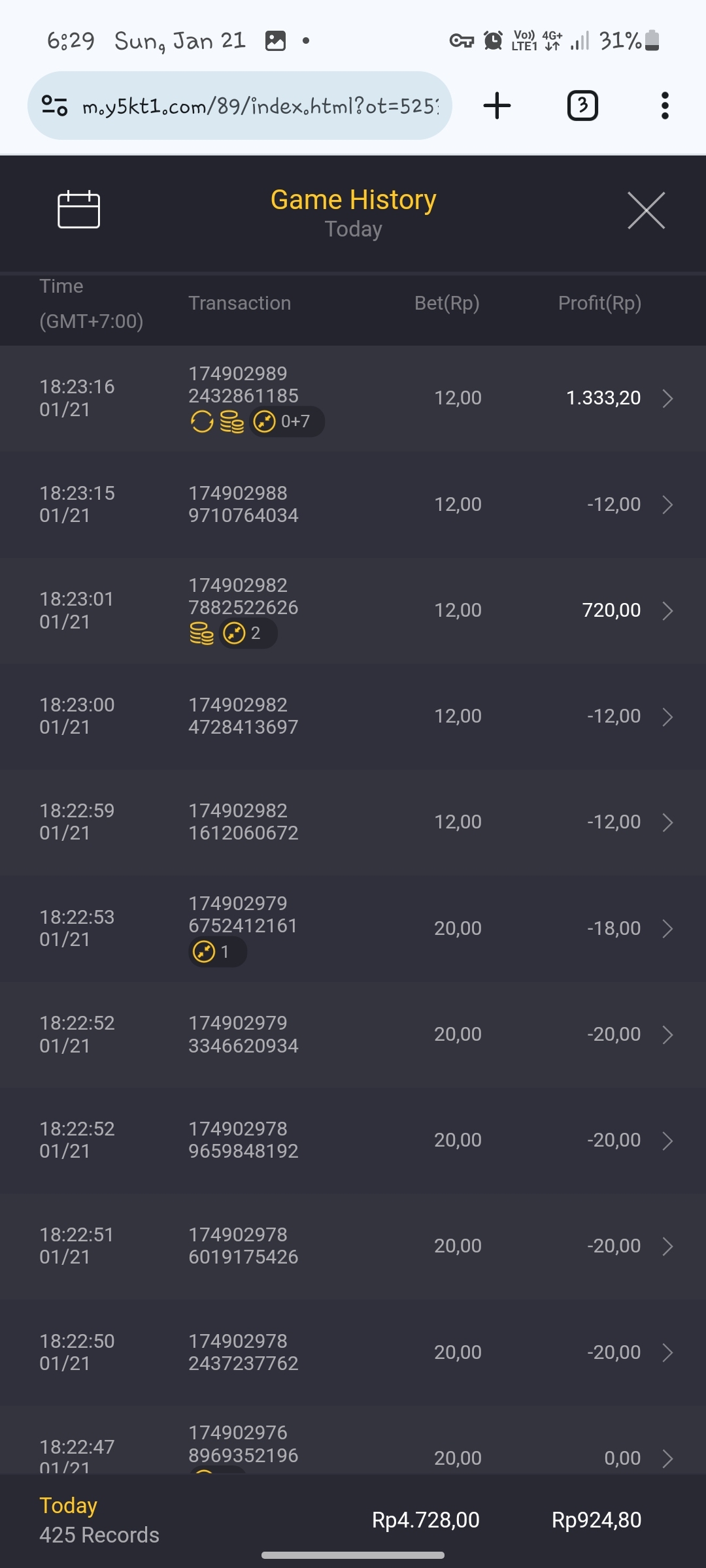Open a new browser tab
The height and width of the screenshot is (1568, 706).
(x=497, y=106)
